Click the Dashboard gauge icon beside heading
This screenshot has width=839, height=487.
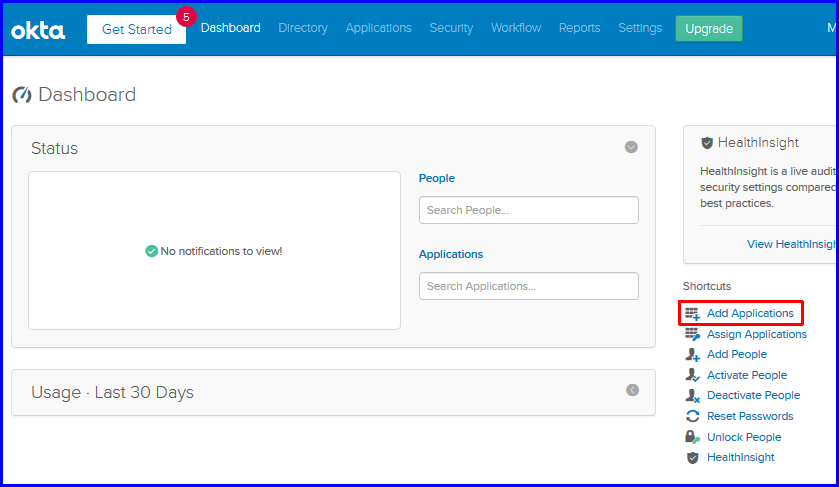[22, 95]
